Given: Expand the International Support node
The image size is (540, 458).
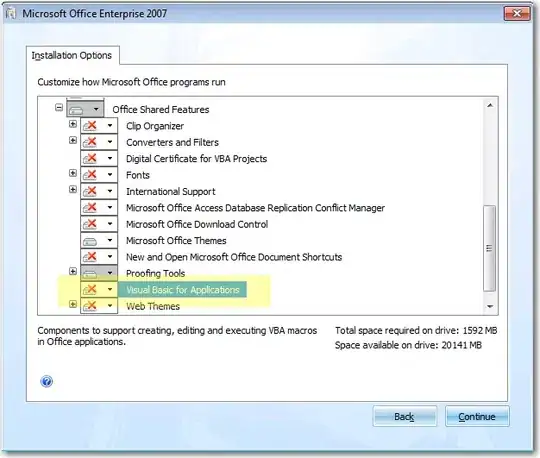Looking at the screenshot, I should point(73,189).
